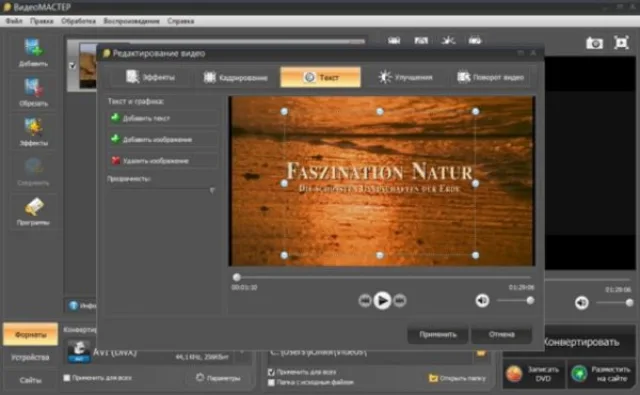This screenshot has height=395, width=640.
Task: Expand the AVI format selection dropdown
Action: (242, 353)
